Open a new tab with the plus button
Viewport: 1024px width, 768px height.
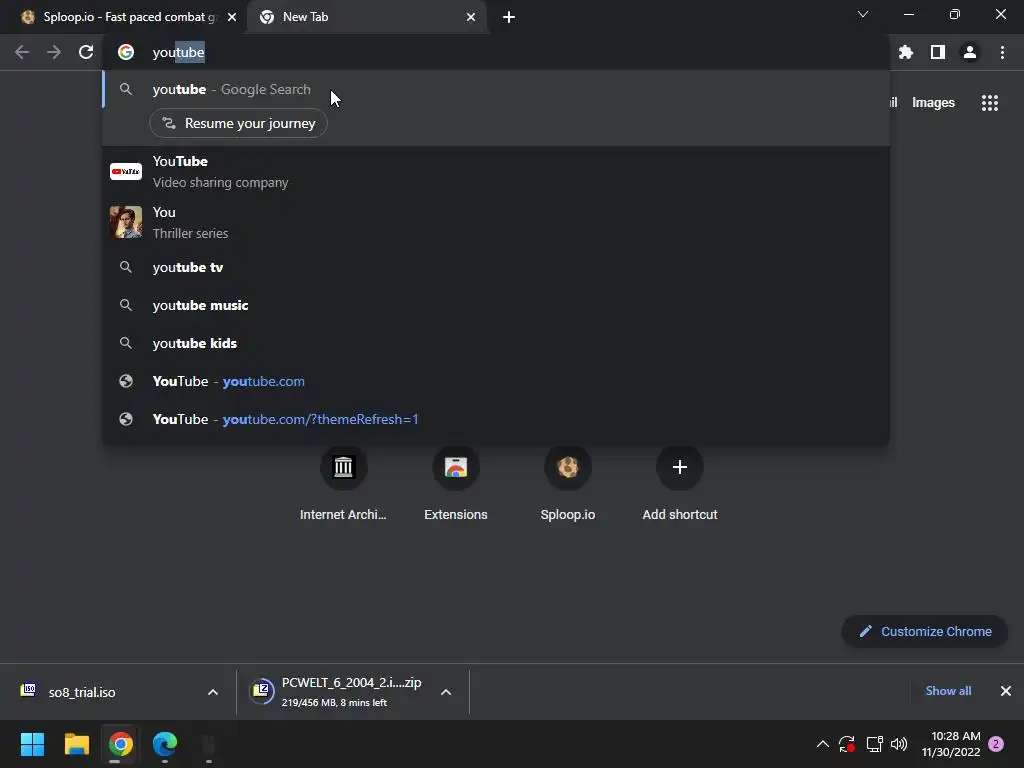(x=509, y=17)
